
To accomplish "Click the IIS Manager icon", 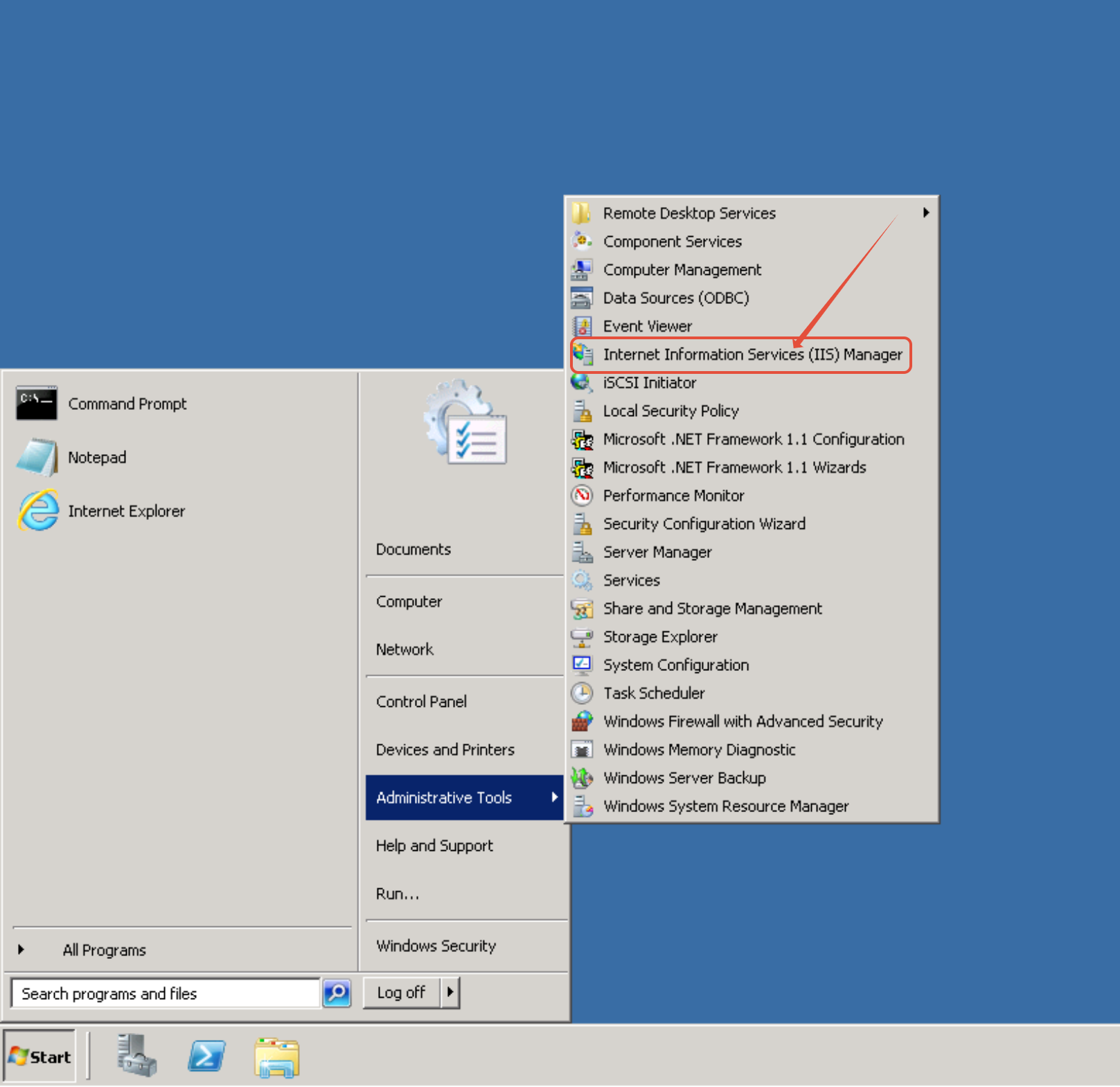I will click(x=582, y=354).
